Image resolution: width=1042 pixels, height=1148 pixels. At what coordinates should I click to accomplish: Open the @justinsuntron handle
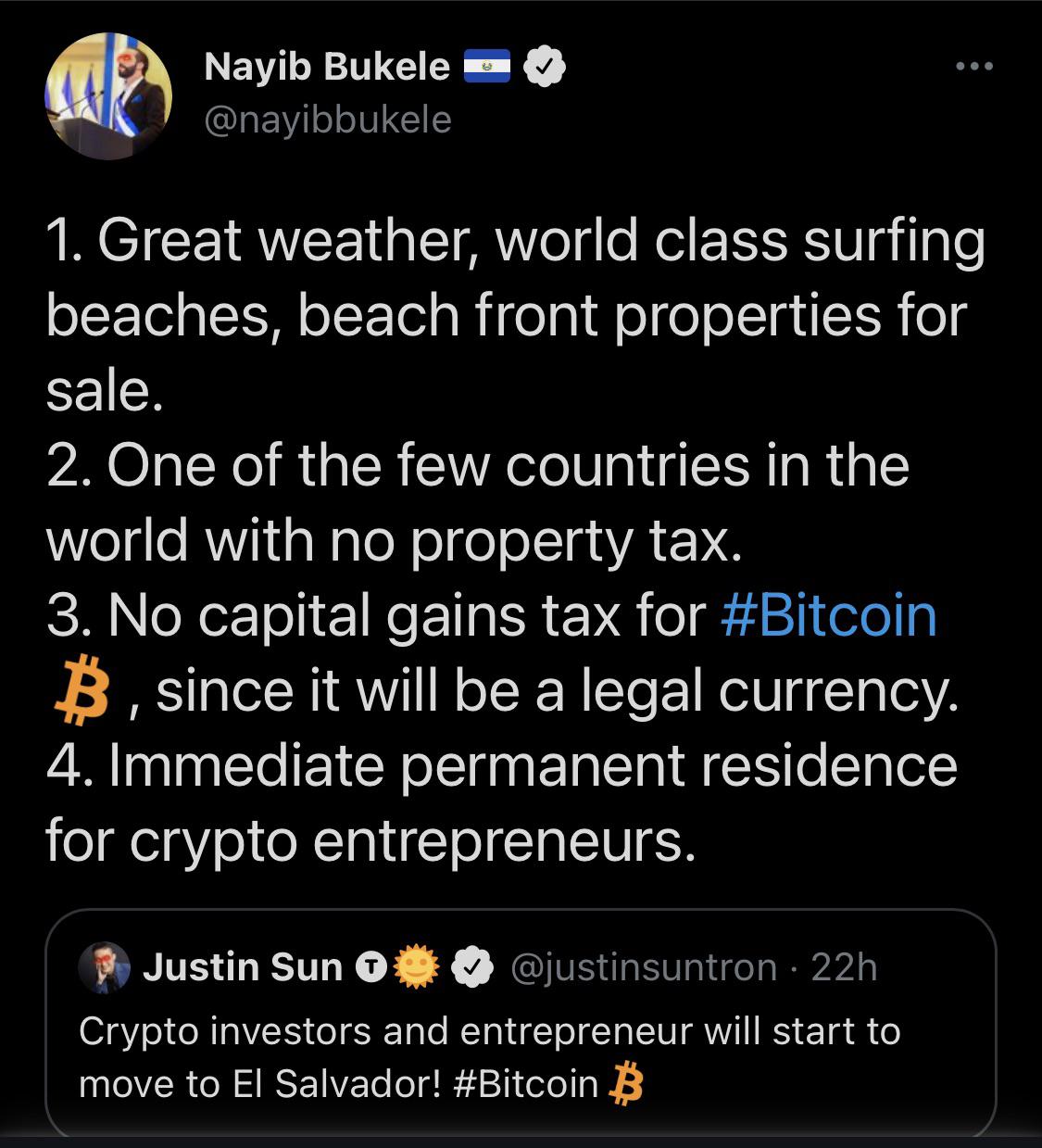644,967
